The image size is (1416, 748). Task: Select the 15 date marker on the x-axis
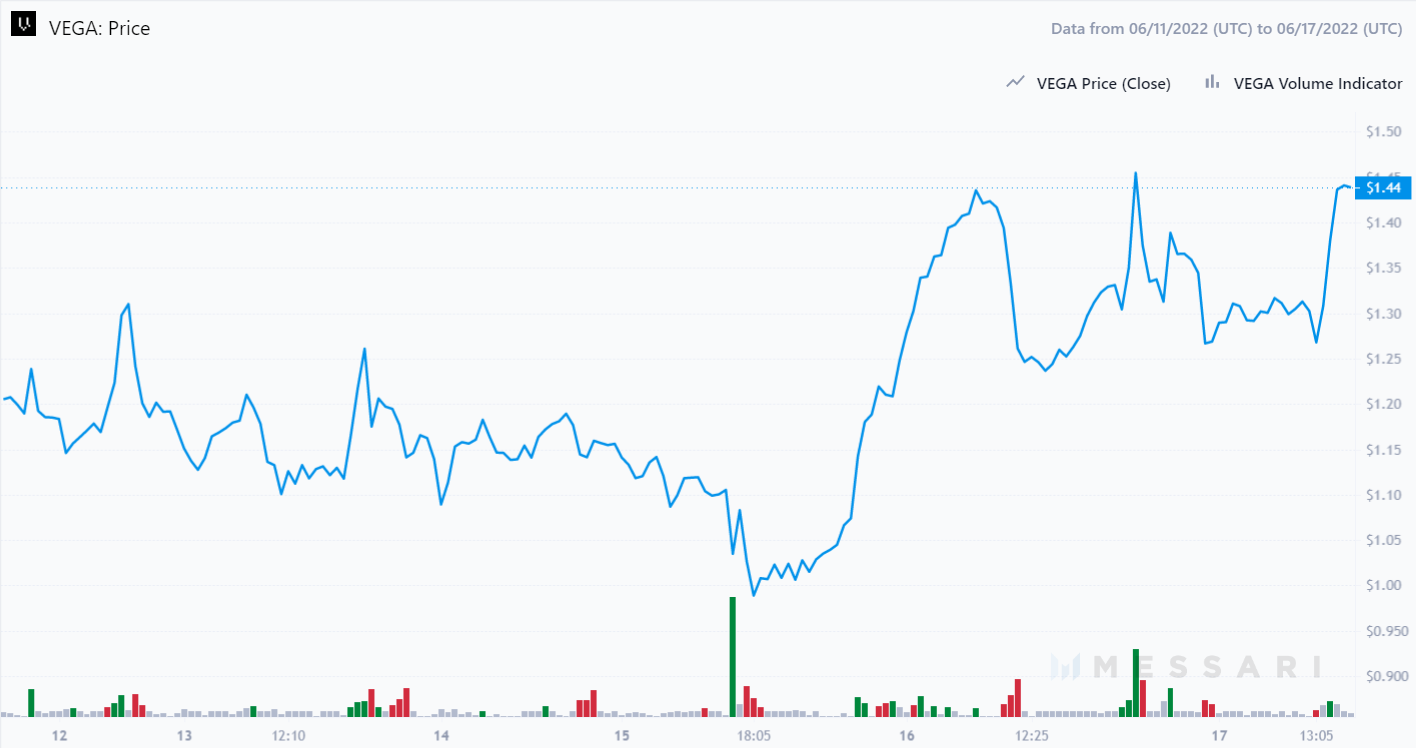tap(622, 736)
